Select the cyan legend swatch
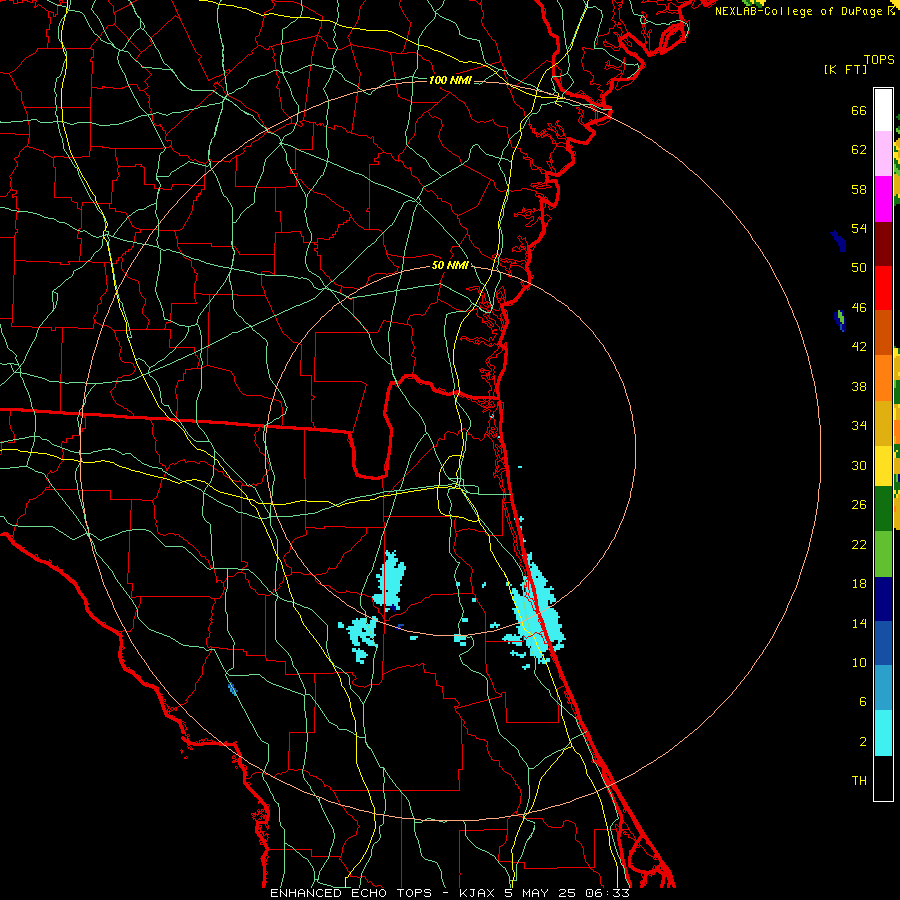The image size is (900, 900). point(883,733)
